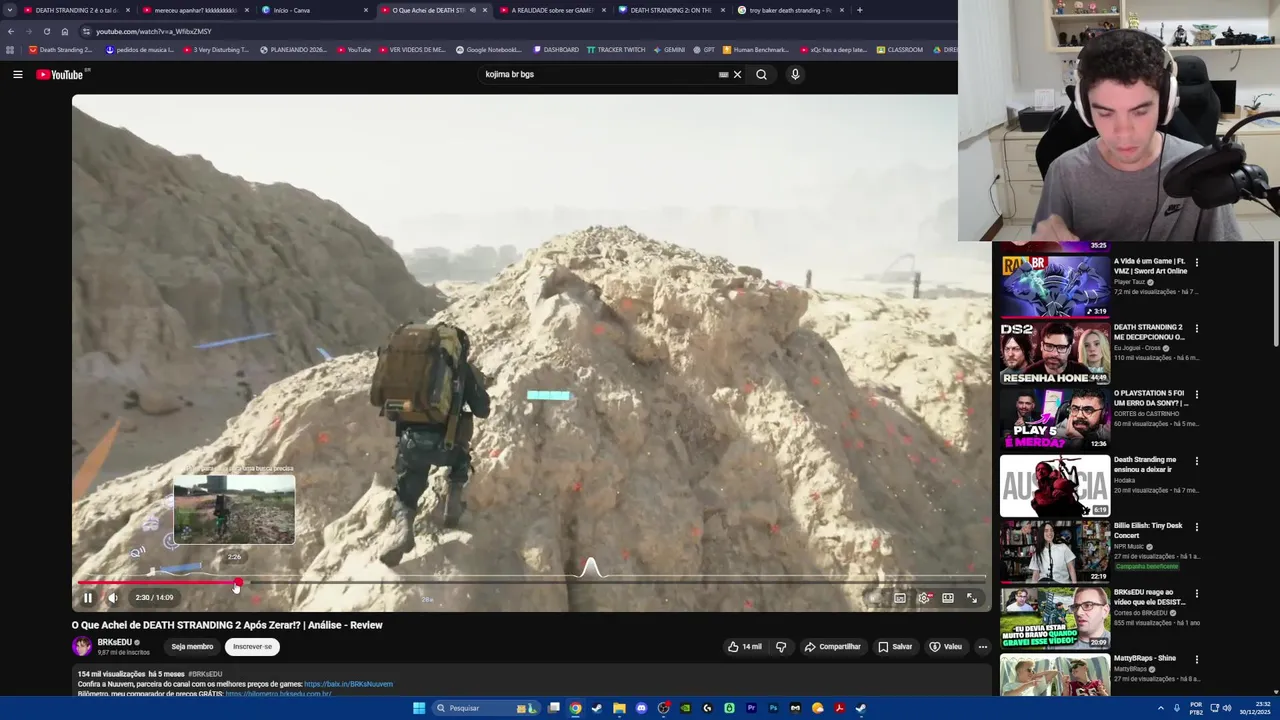
Task: Switch to the 'A REALIDADE sobre ser GAMER' tab
Action: (552, 10)
